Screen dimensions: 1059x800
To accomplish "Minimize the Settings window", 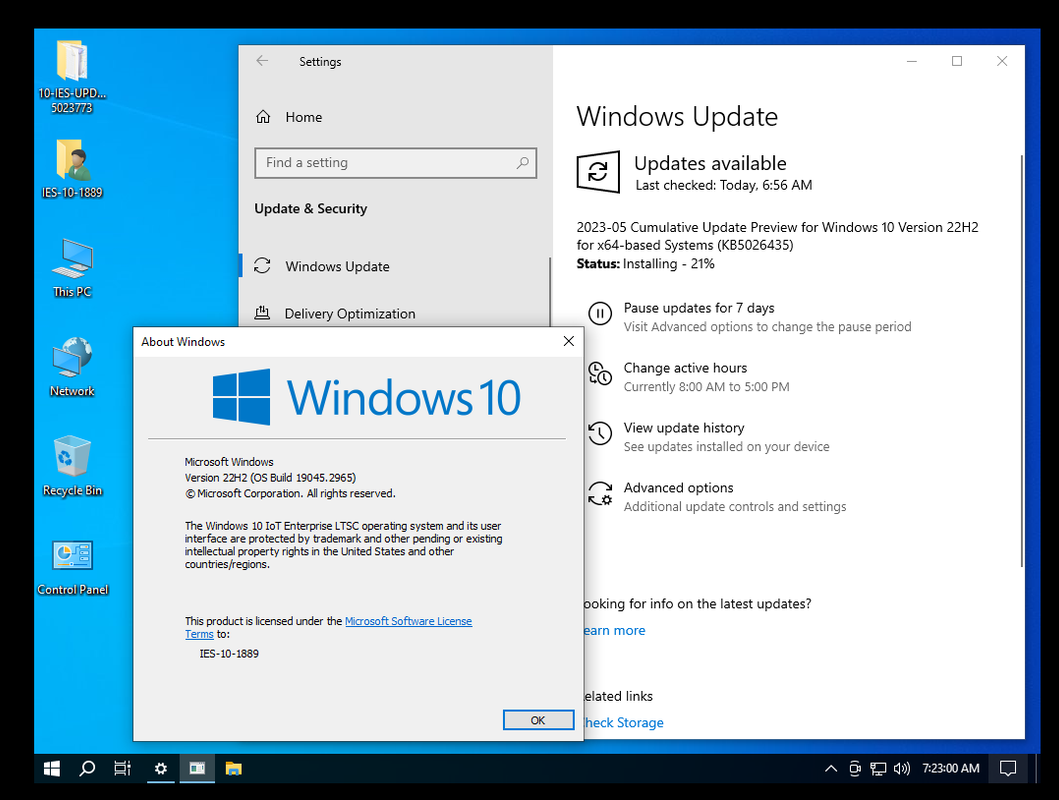I will click(912, 61).
